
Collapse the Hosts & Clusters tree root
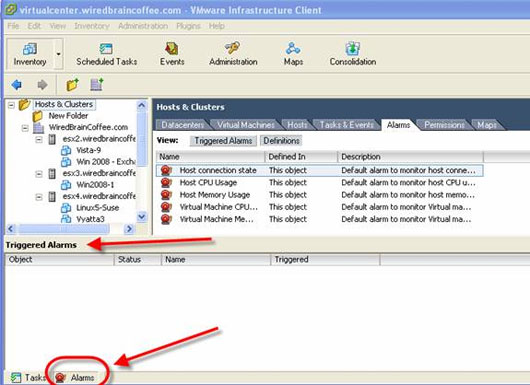11,105
